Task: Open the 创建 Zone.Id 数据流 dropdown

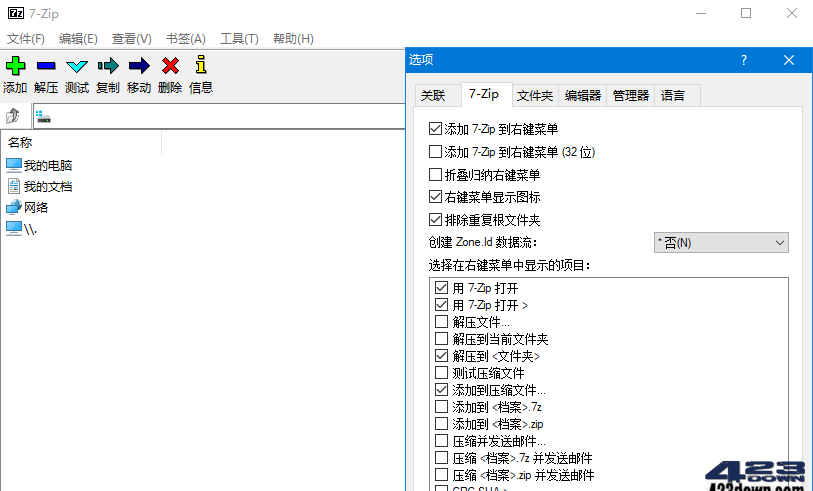Action: (x=721, y=243)
